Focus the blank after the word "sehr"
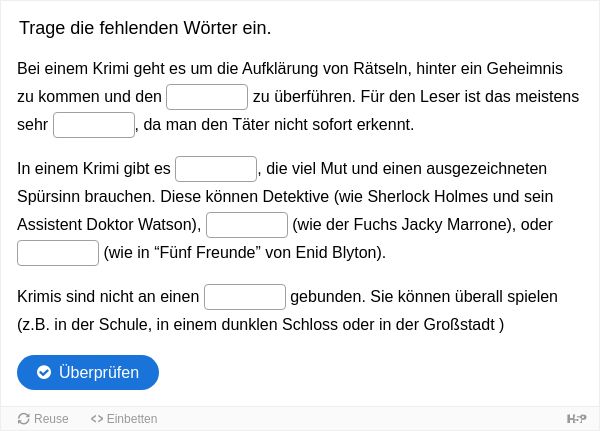Viewport: 600px width, 431px height. pyautogui.click(x=94, y=125)
